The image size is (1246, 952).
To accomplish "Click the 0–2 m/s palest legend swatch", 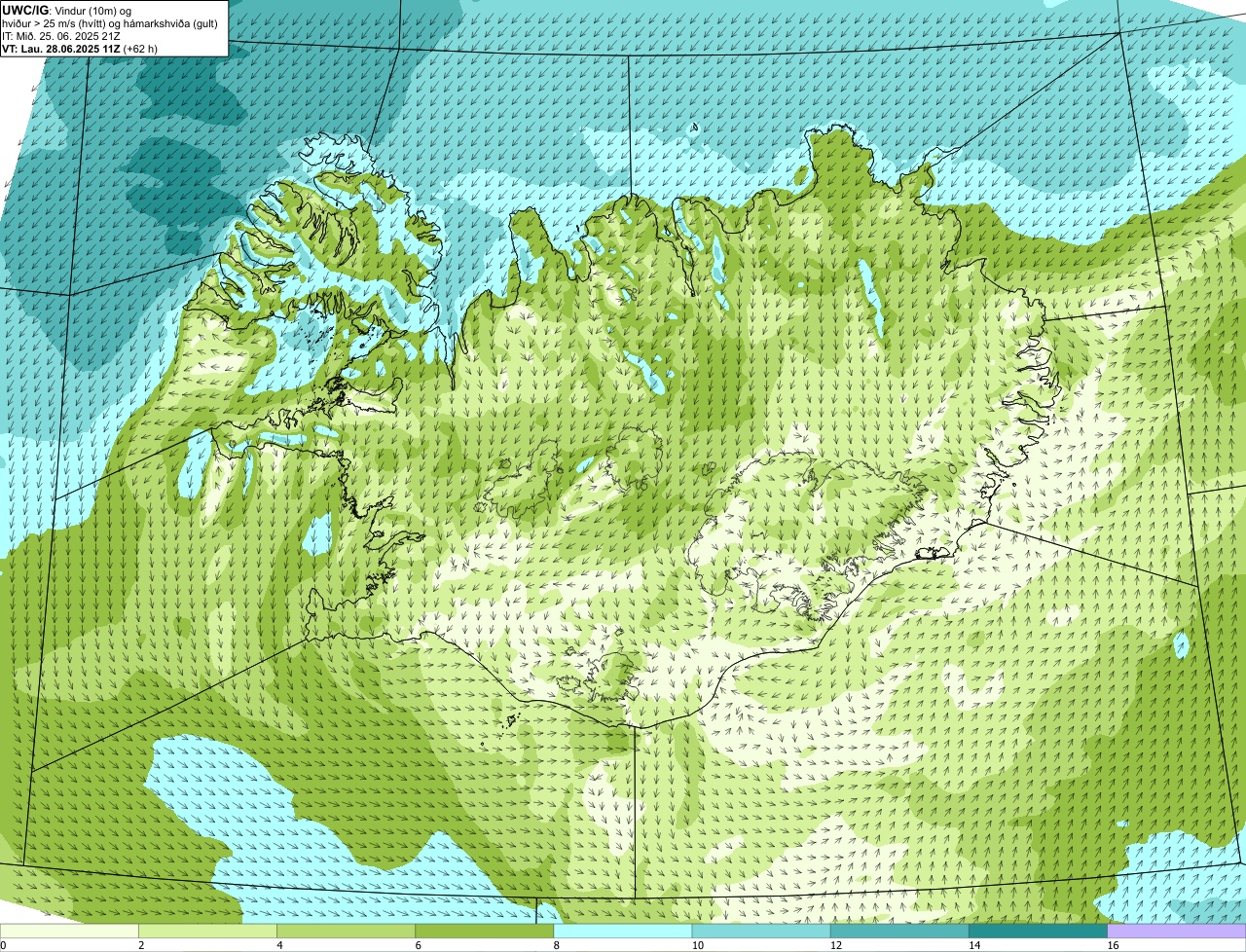I will 70,931.
